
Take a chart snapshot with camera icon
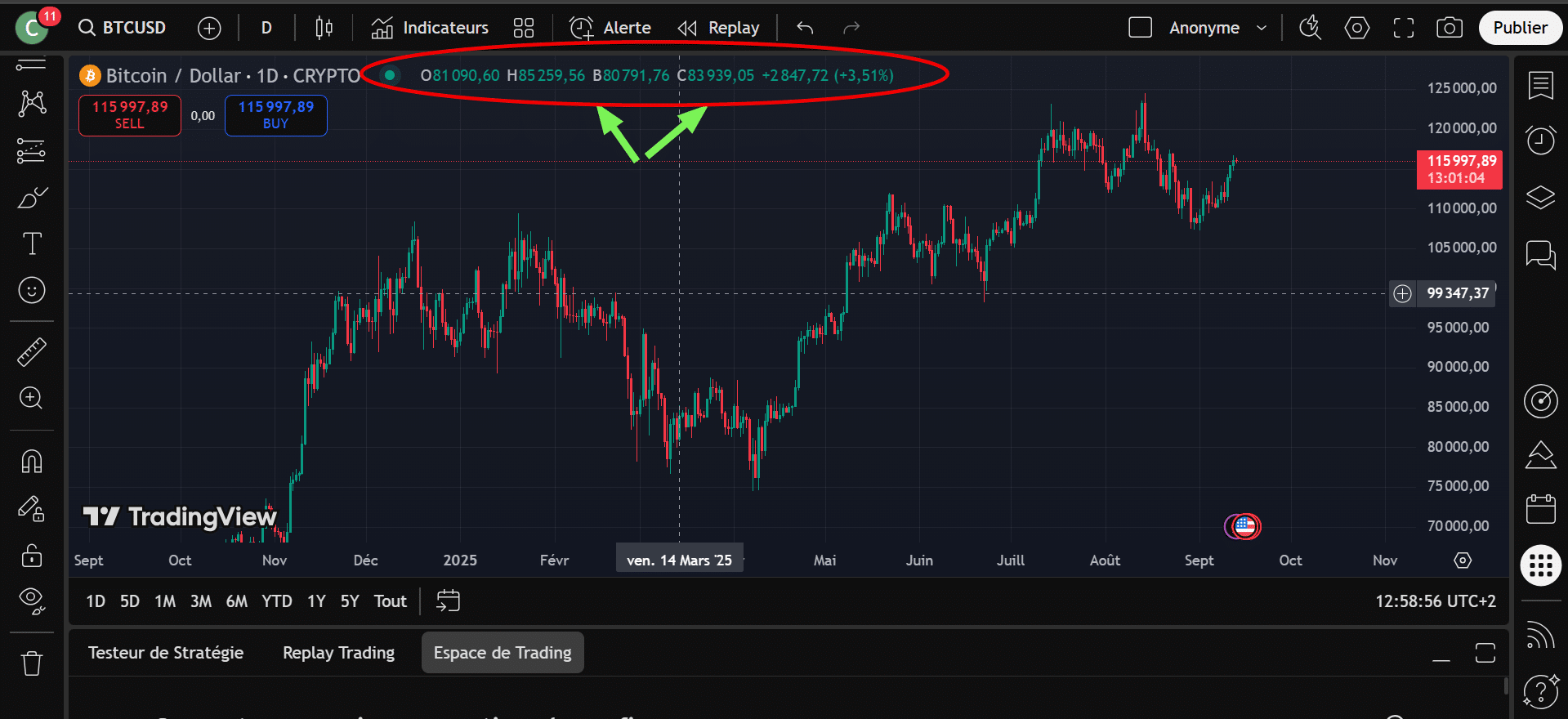click(1449, 28)
